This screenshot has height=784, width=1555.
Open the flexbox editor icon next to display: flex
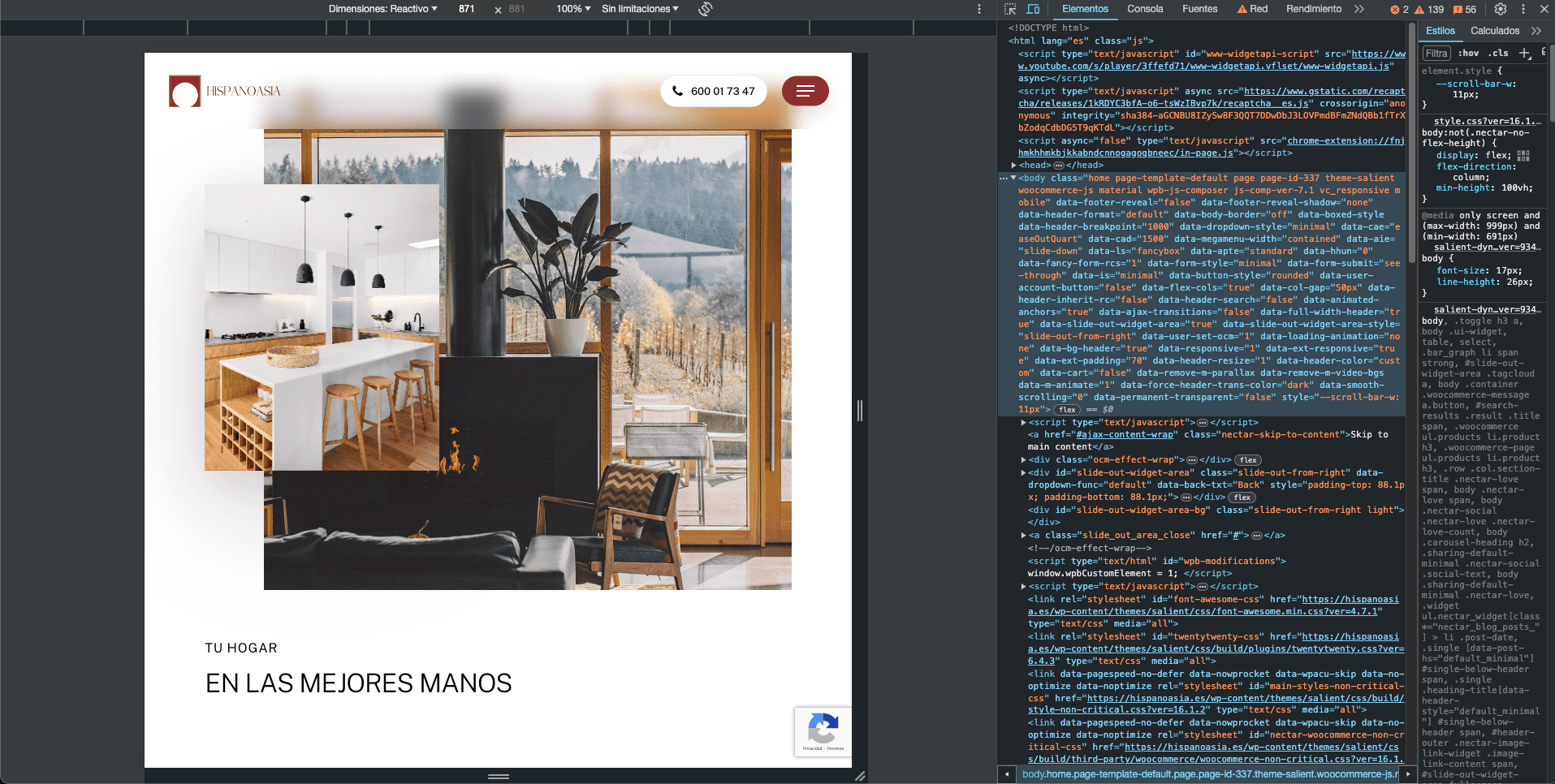(x=1523, y=156)
